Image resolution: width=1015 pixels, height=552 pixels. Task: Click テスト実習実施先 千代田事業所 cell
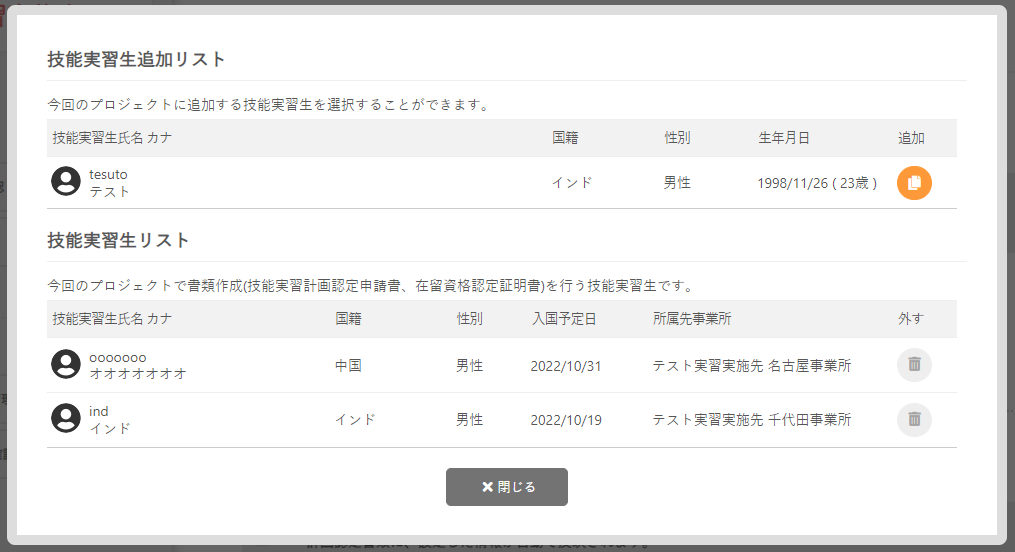tap(751, 420)
